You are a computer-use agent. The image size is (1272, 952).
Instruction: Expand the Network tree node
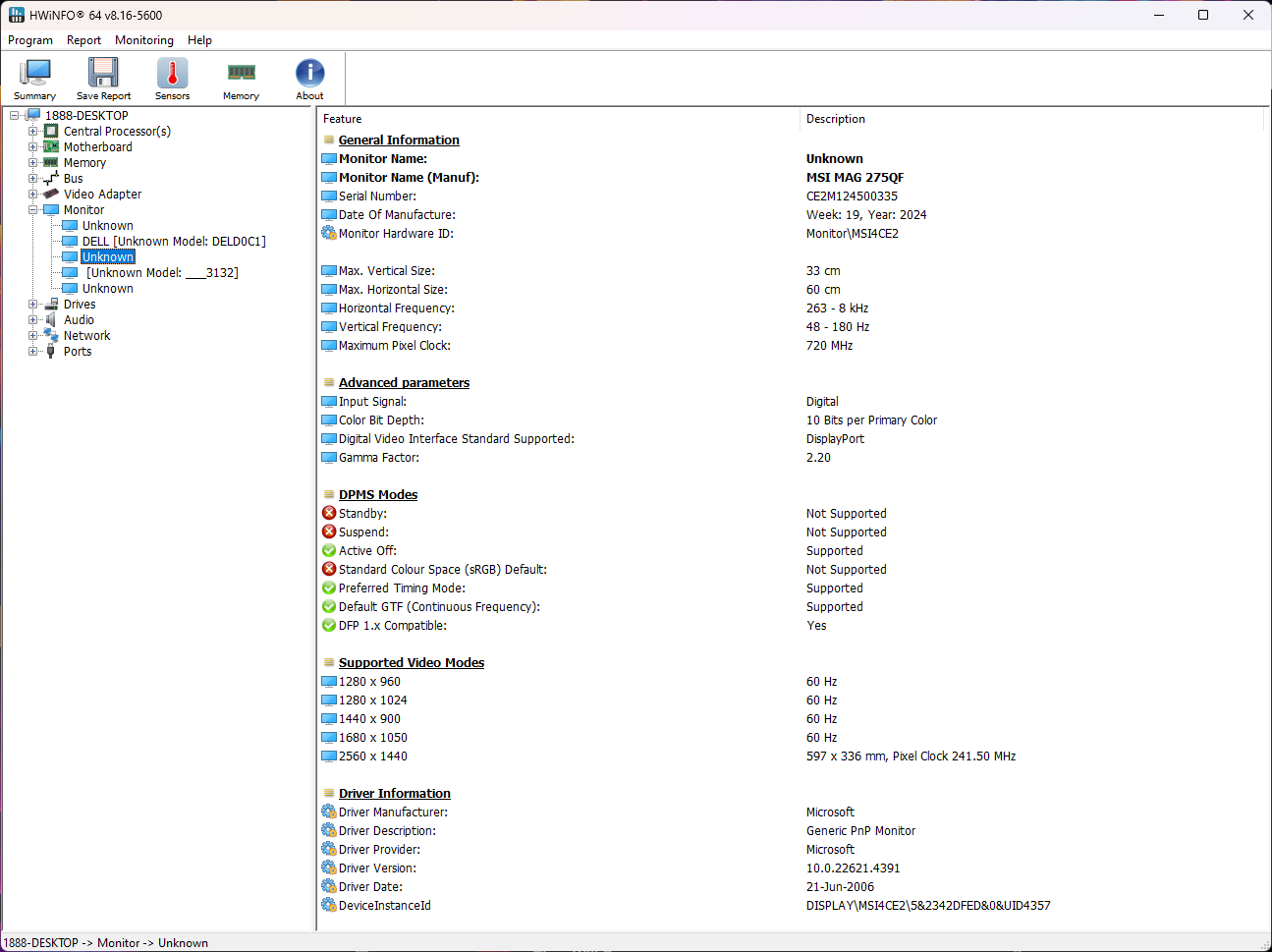click(x=32, y=335)
